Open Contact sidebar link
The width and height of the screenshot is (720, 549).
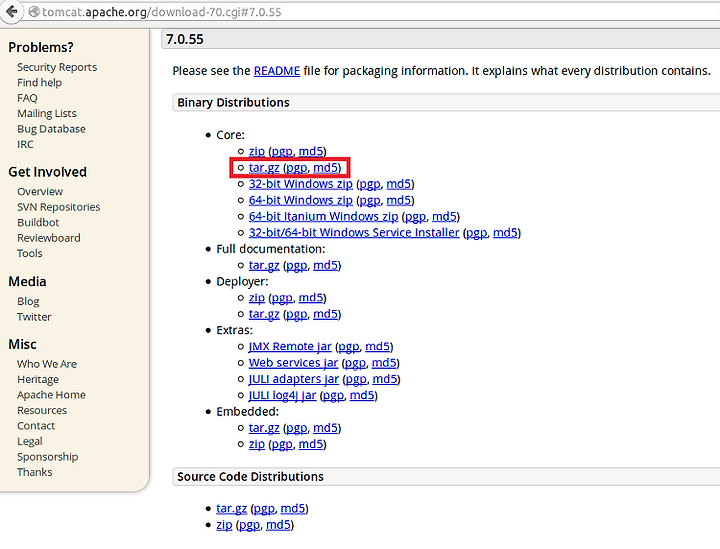[36, 426]
